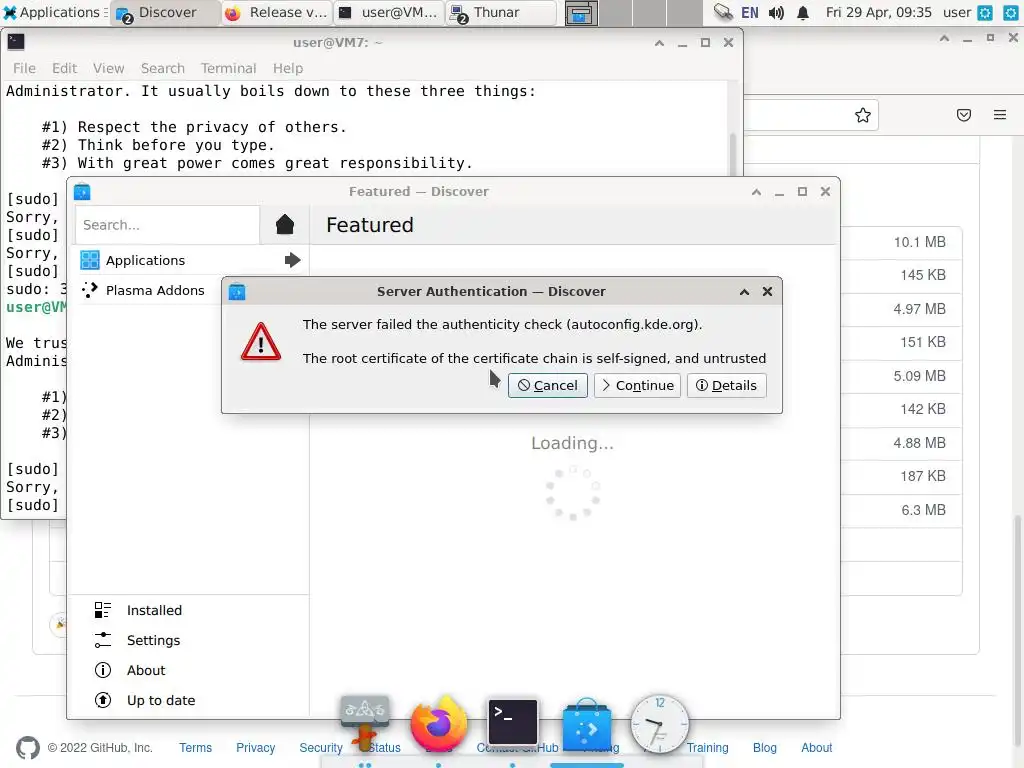This screenshot has width=1024, height=768.
Task: Expand Applications category arrow
Action: [x=292, y=261]
